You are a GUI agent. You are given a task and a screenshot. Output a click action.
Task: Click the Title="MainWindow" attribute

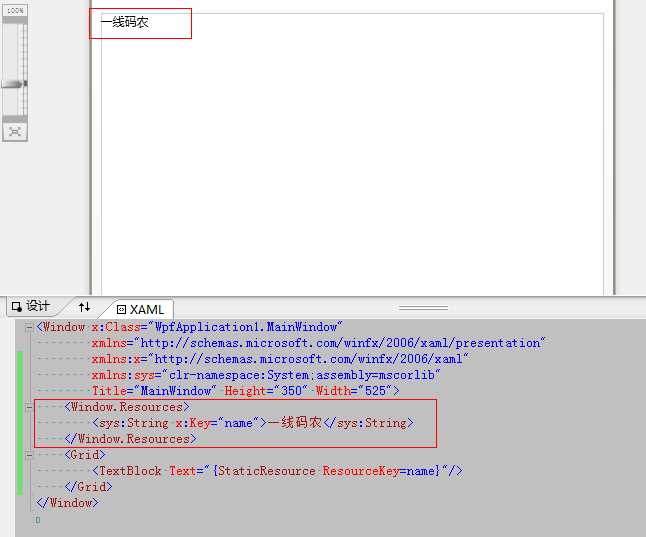154,391
